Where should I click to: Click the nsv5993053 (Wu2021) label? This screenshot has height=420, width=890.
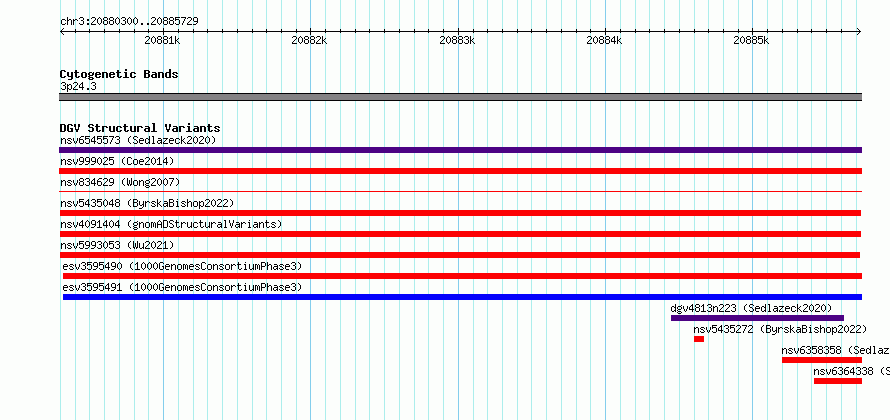117,245
